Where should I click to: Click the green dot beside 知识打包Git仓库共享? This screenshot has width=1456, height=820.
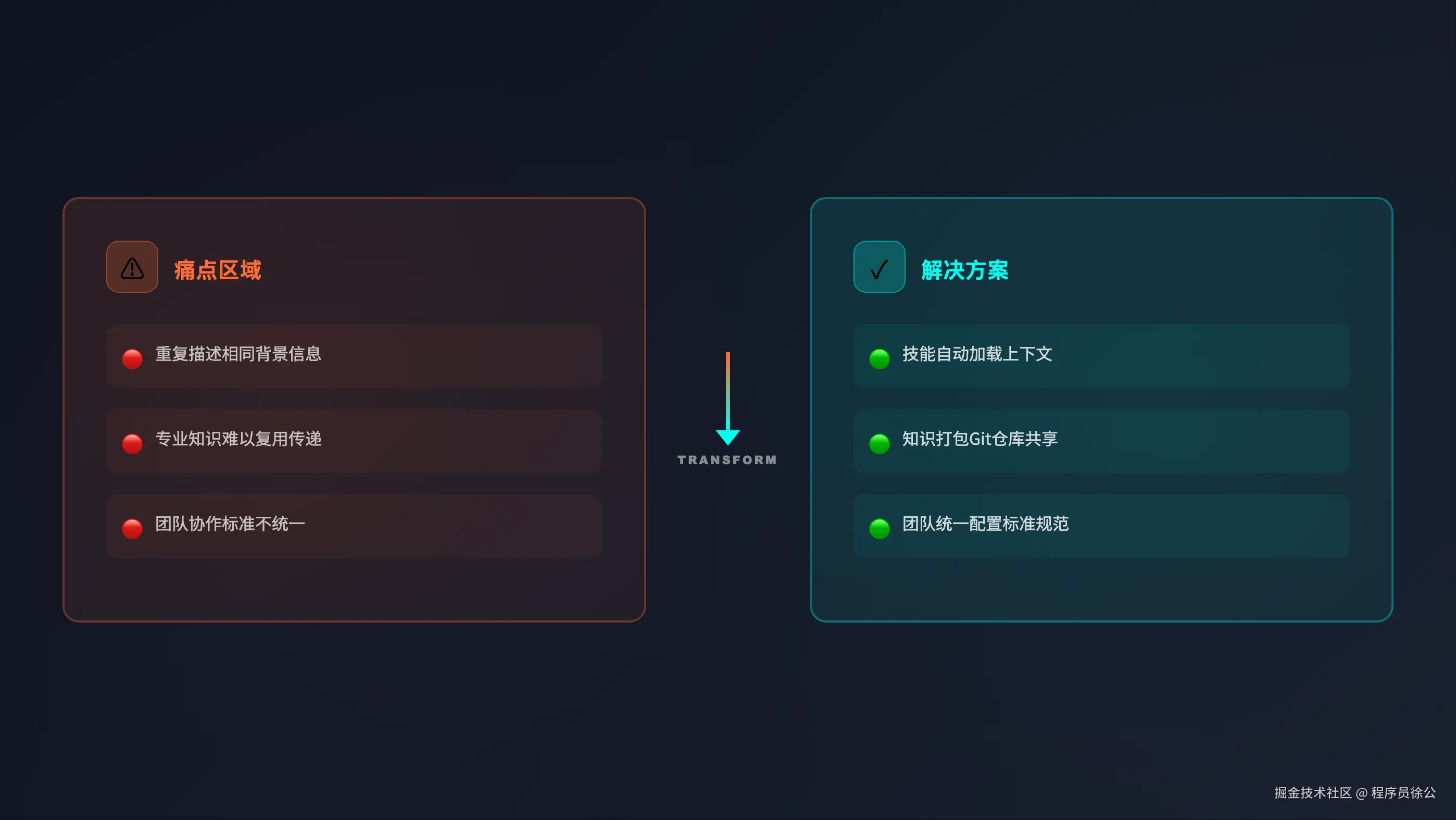(880, 443)
